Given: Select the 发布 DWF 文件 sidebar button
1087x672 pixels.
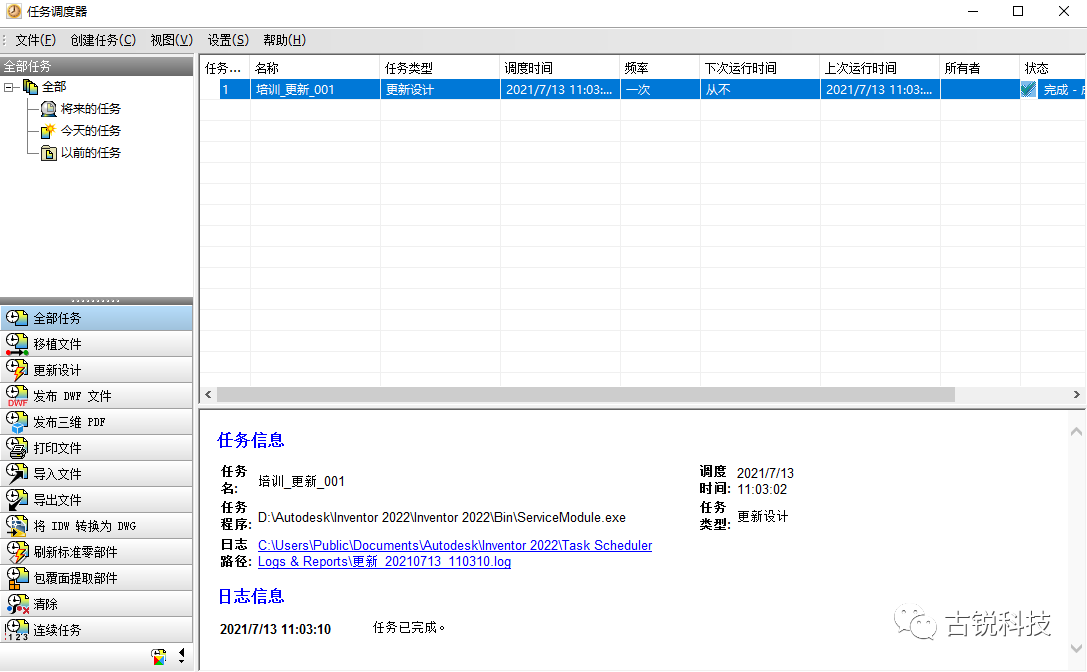Looking at the screenshot, I should pyautogui.click(x=96, y=396).
